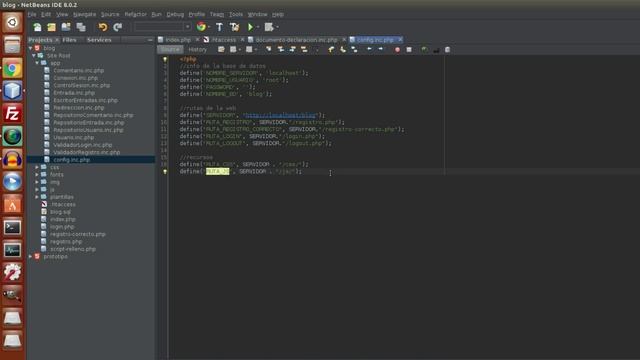Click the Save All toolbar icon
The image size is (640, 360).
(81, 27)
